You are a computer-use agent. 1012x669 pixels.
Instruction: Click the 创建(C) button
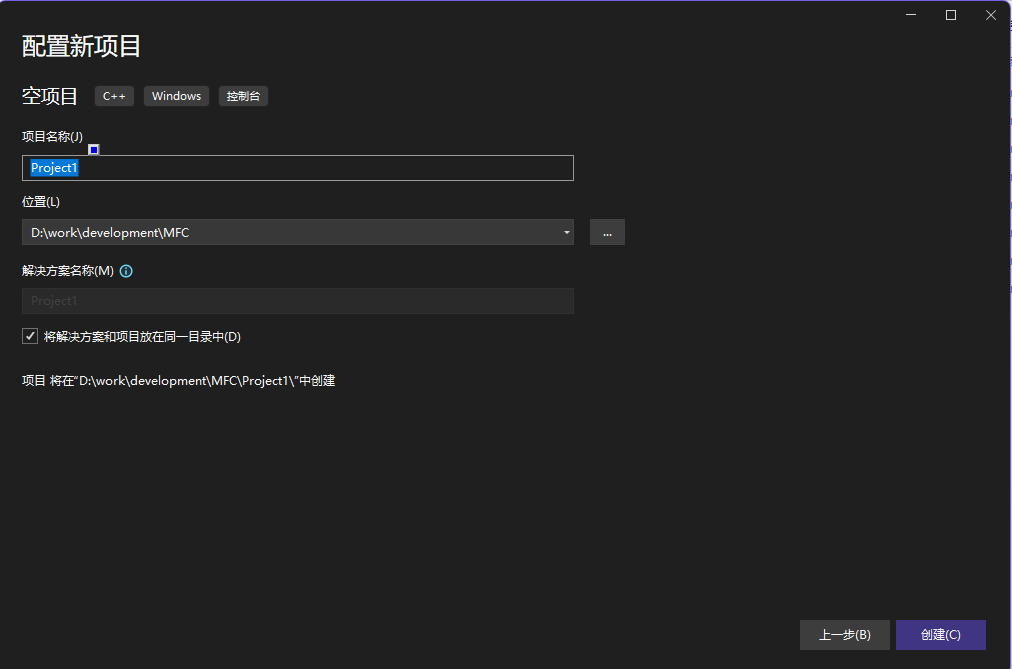coord(940,634)
